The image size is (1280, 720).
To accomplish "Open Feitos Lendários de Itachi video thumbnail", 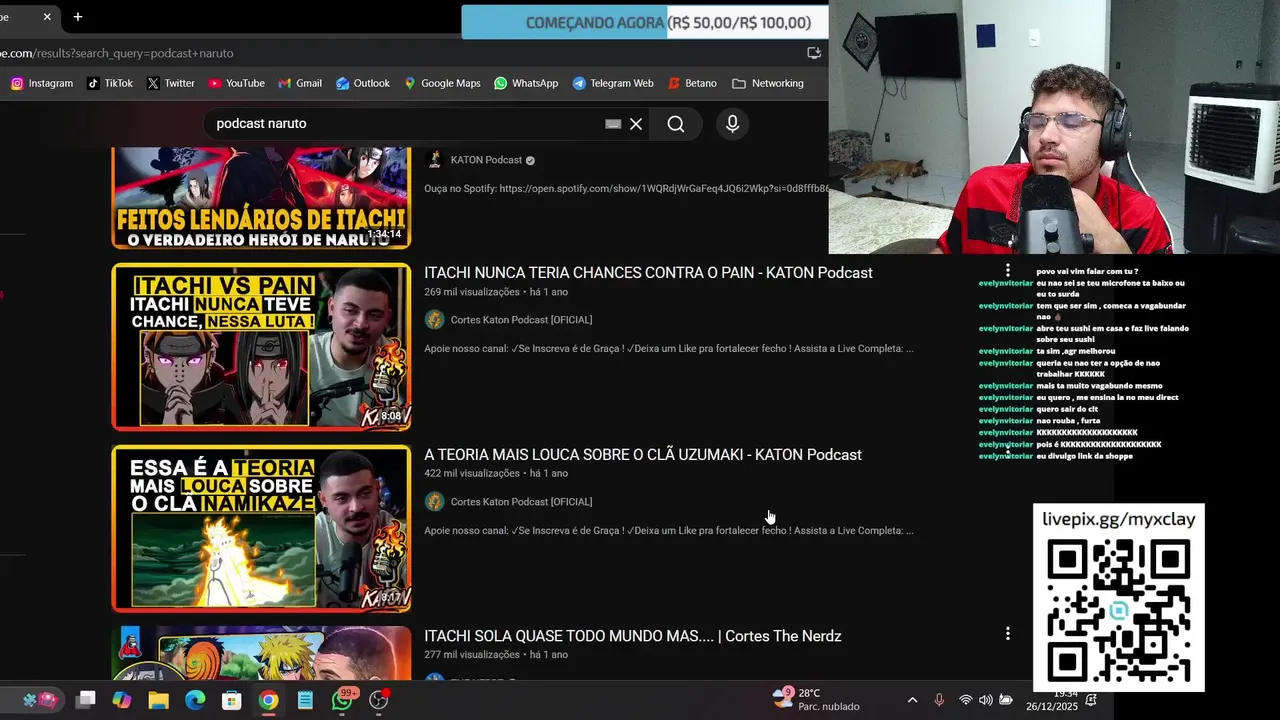I will coord(261,198).
